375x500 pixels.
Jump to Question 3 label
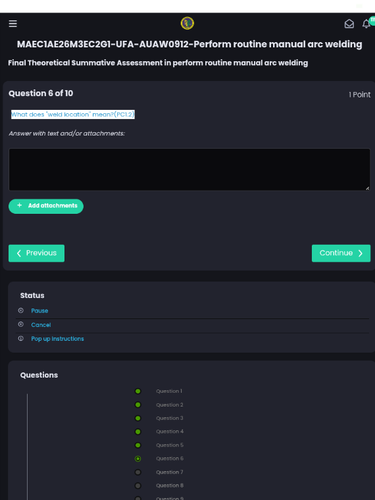pyautogui.click(x=169, y=418)
